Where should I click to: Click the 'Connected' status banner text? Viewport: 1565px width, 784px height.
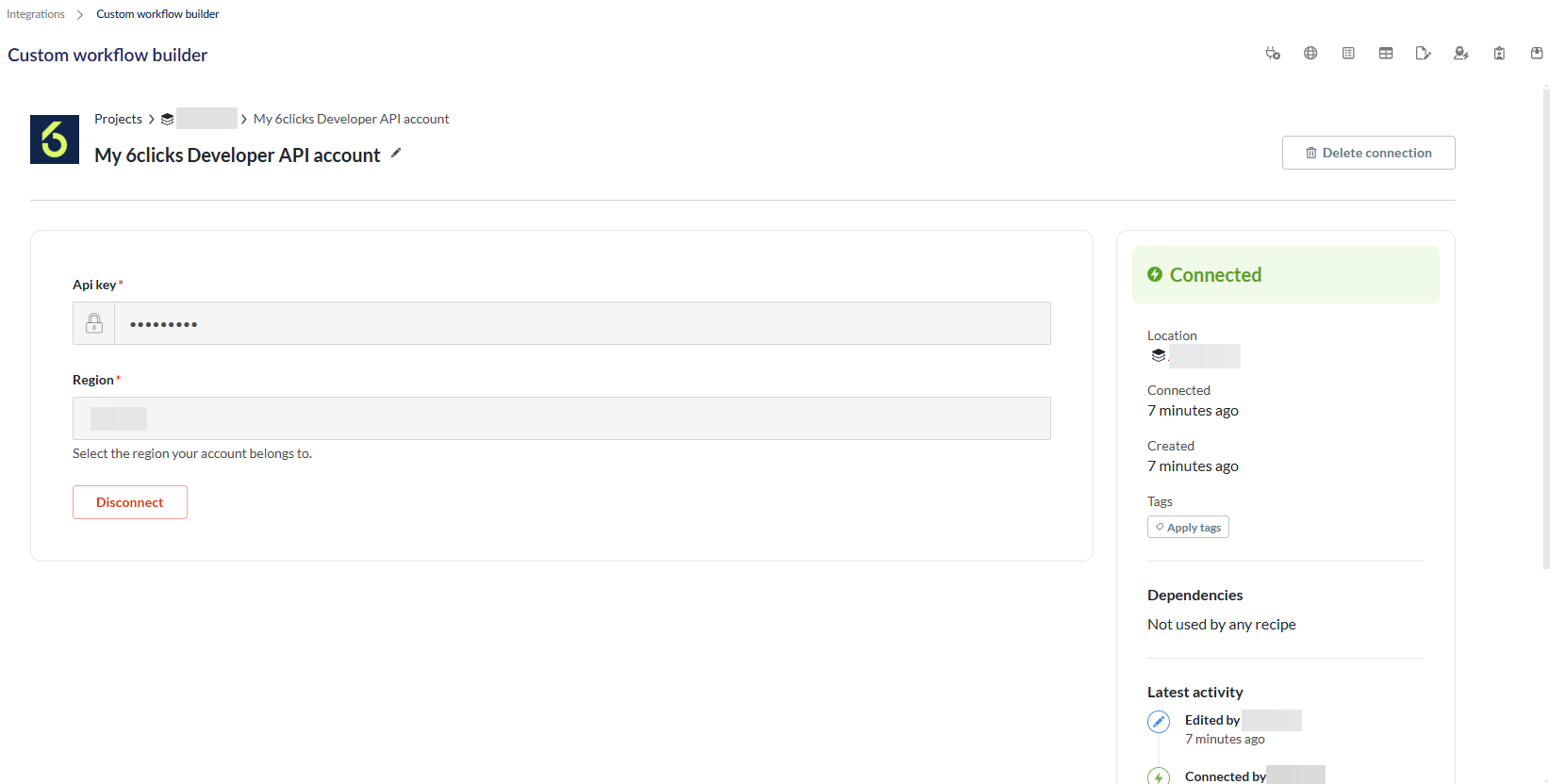point(1215,274)
